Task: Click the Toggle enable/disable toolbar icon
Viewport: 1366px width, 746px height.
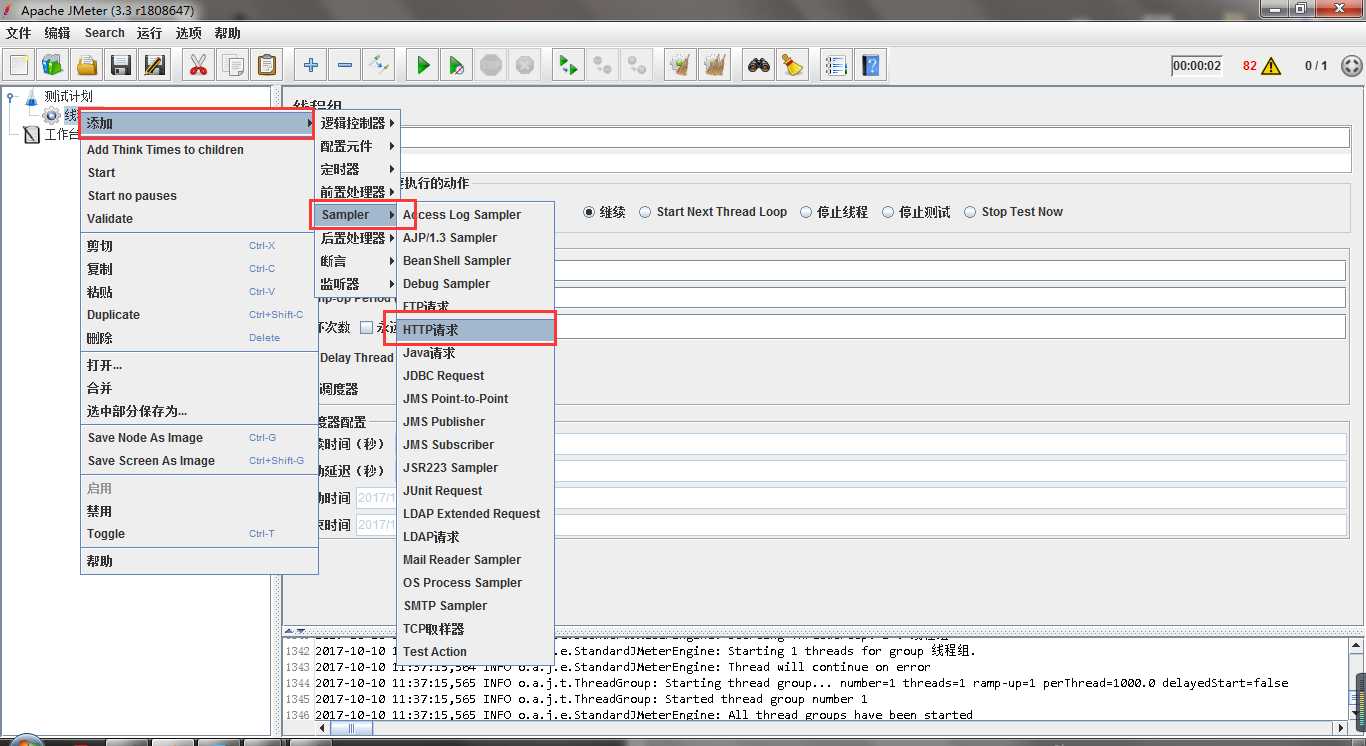Action: pyautogui.click(x=379, y=66)
